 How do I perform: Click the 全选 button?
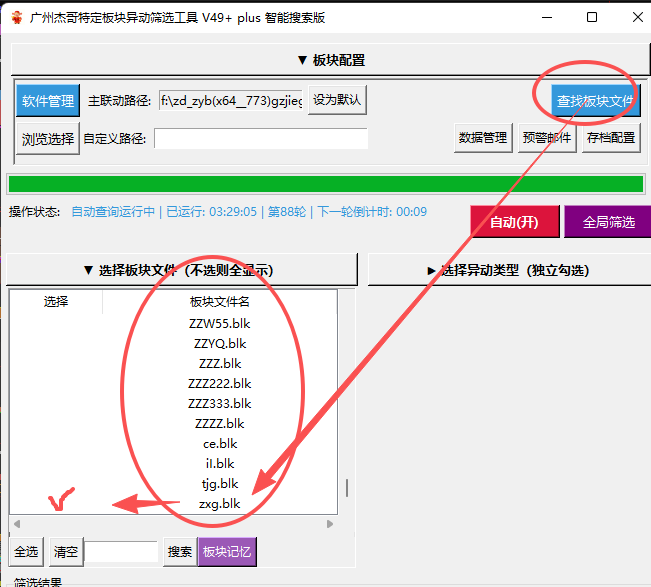[26, 551]
